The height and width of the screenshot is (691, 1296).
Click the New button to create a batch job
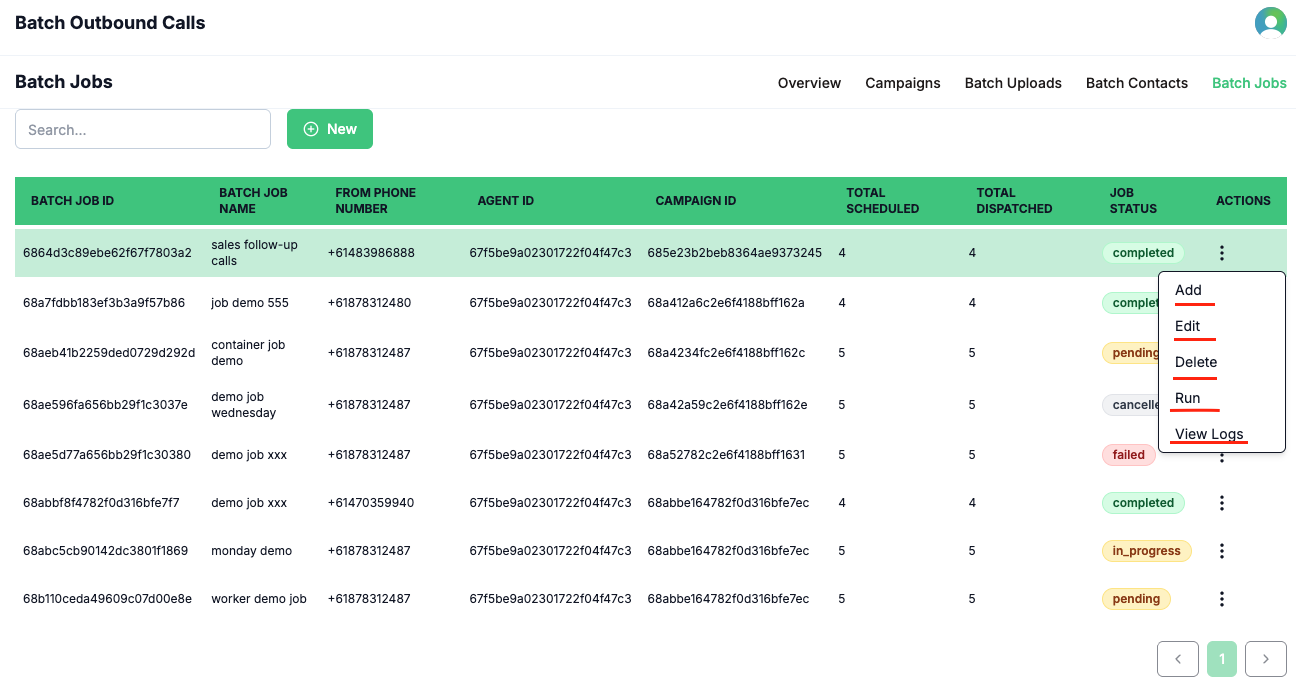pyautogui.click(x=330, y=129)
